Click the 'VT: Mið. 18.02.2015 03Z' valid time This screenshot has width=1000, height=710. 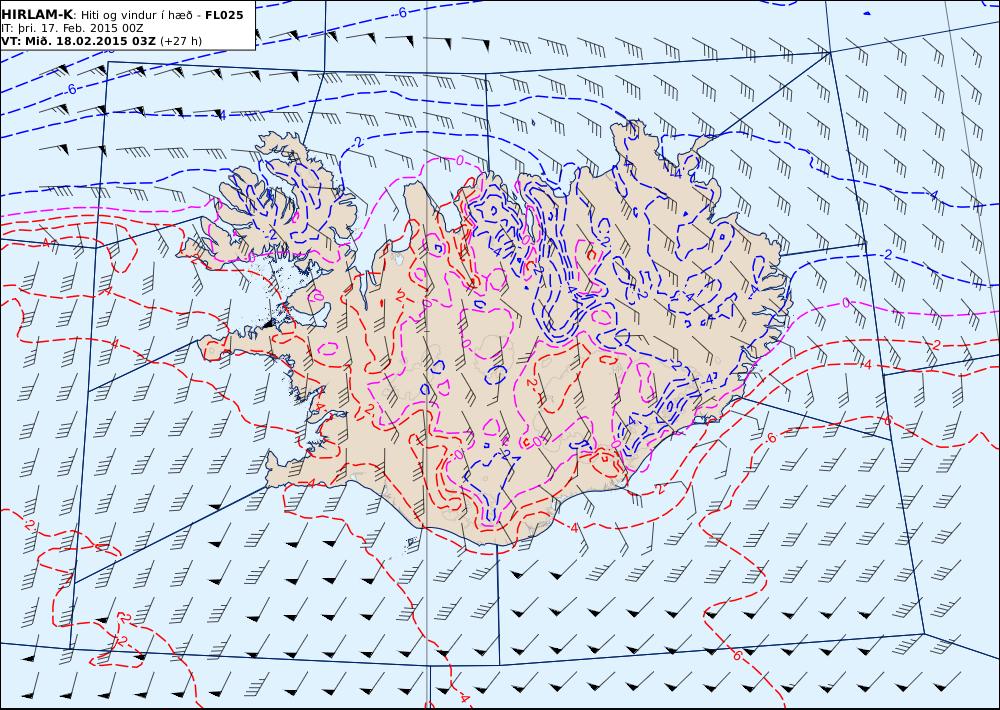tap(78, 41)
